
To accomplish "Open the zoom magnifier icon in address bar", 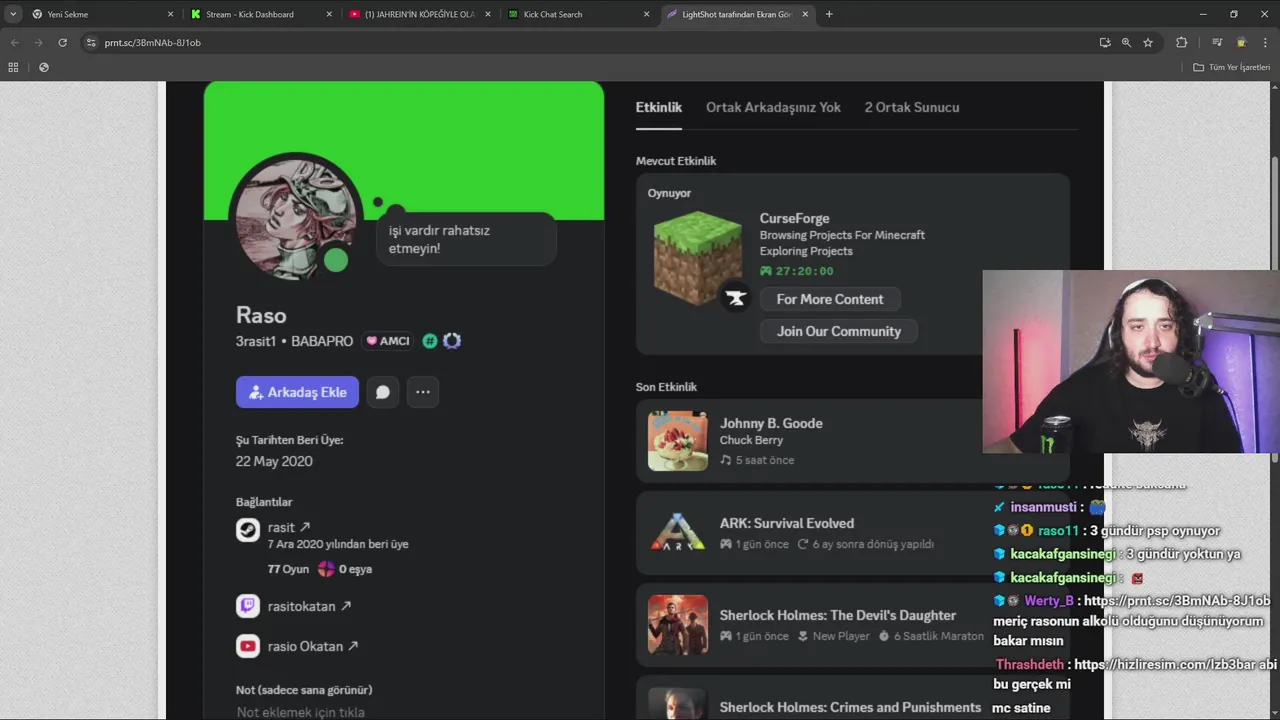I will [1126, 43].
